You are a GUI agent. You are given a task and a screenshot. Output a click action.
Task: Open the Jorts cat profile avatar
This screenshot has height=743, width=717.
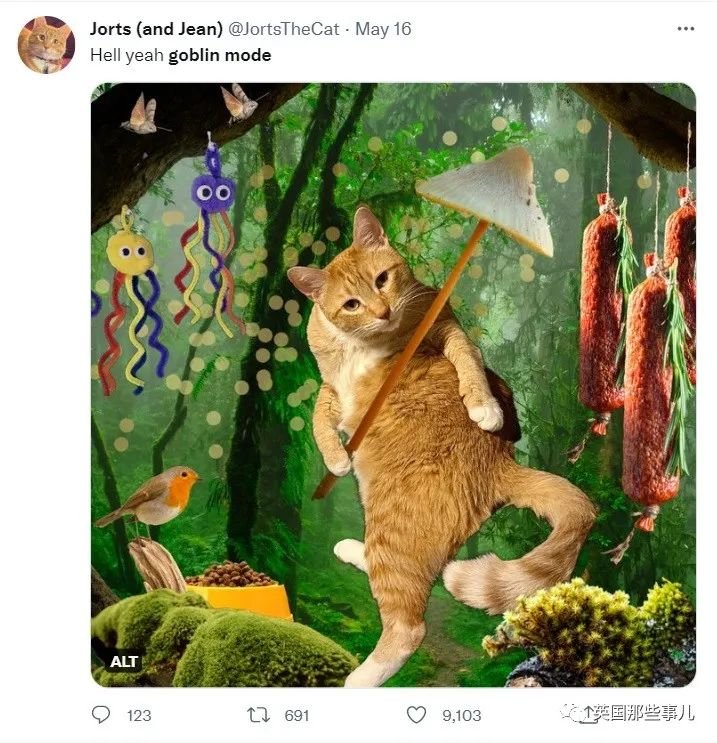pos(46,45)
